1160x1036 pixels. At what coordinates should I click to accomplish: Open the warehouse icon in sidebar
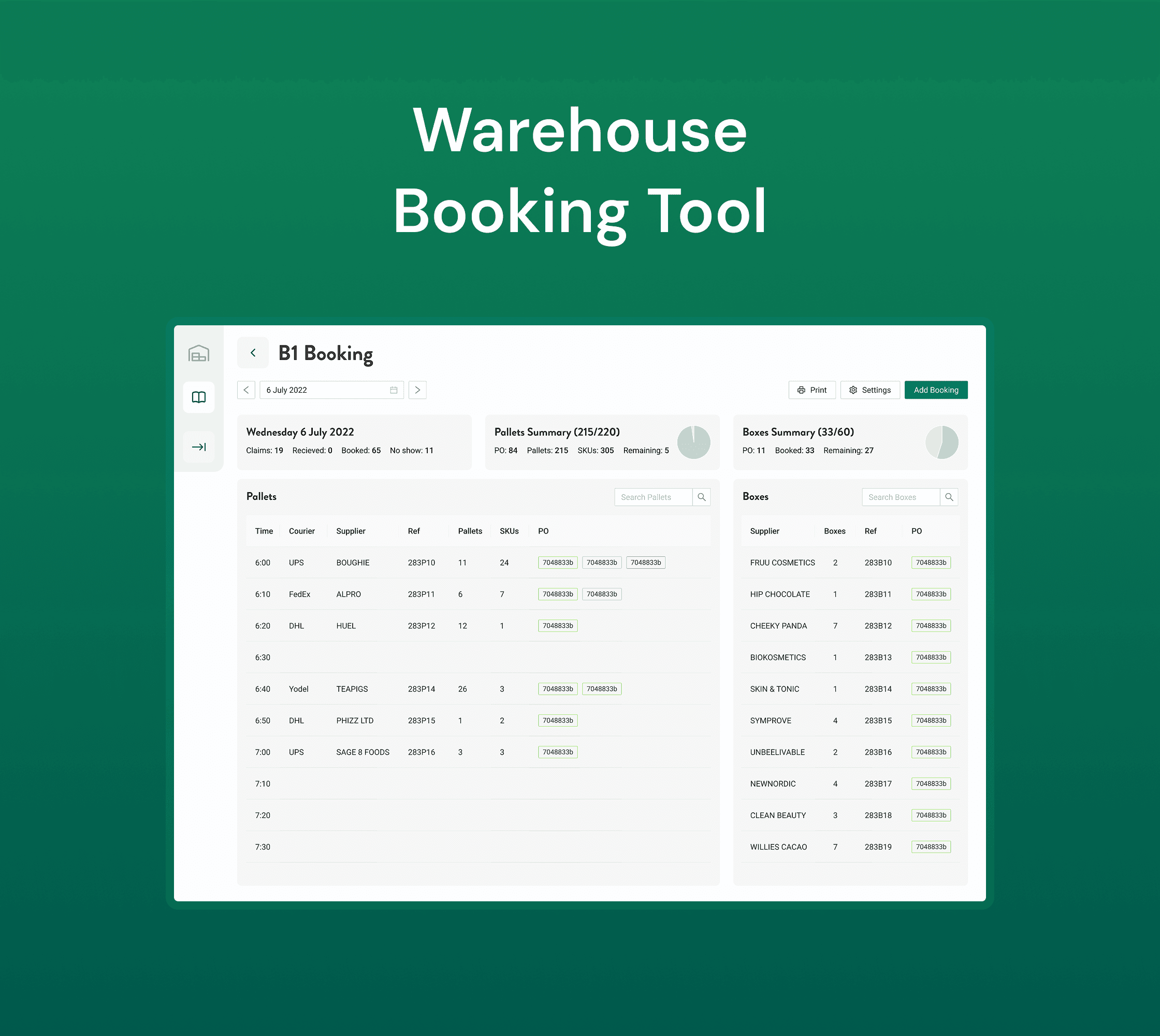(199, 353)
